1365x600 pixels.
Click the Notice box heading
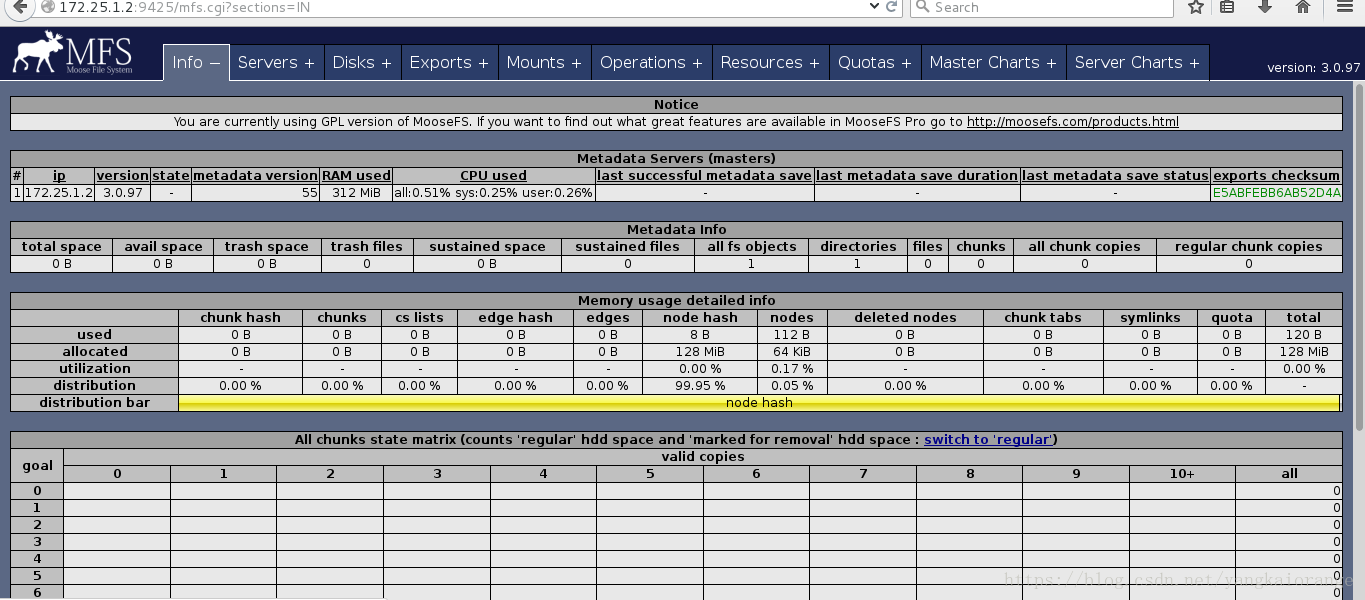tap(676, 104)
